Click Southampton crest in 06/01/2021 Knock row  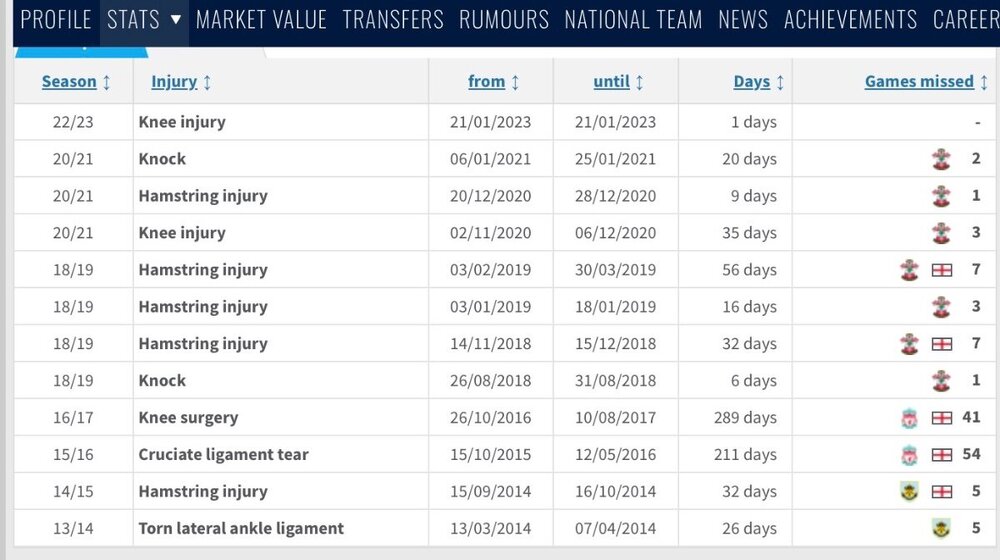(941, 159)
